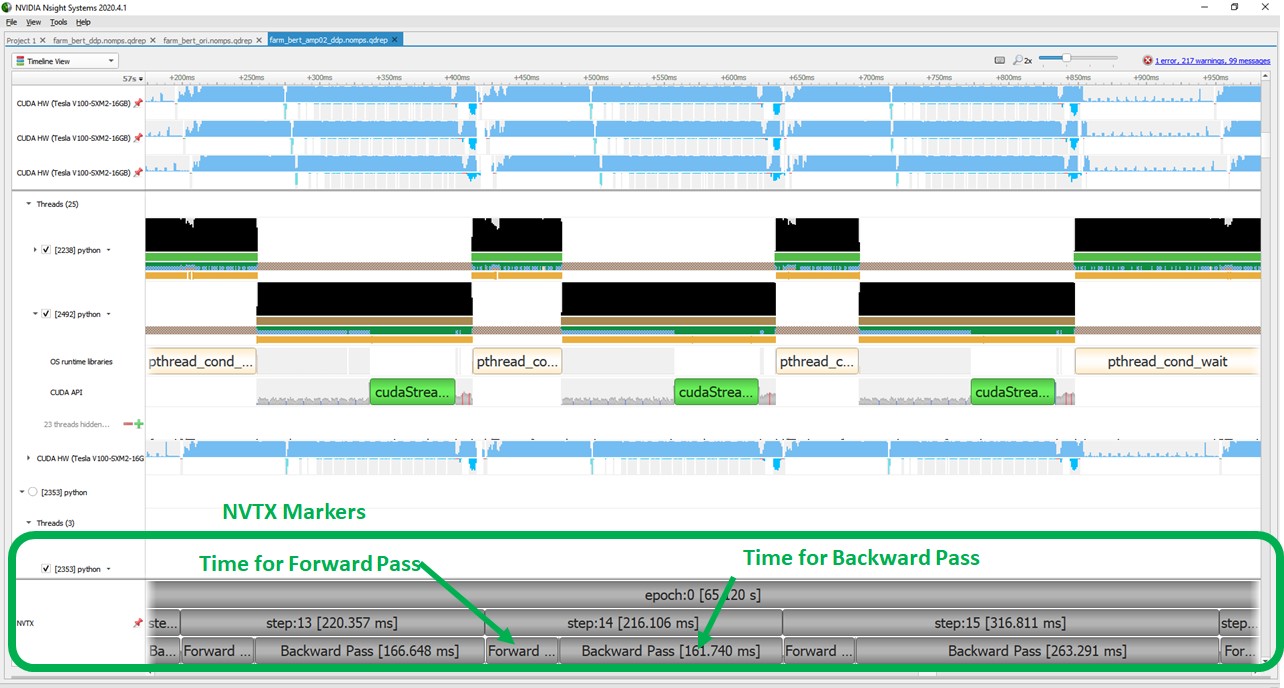Close the Project 1 tab

(43, 40)
